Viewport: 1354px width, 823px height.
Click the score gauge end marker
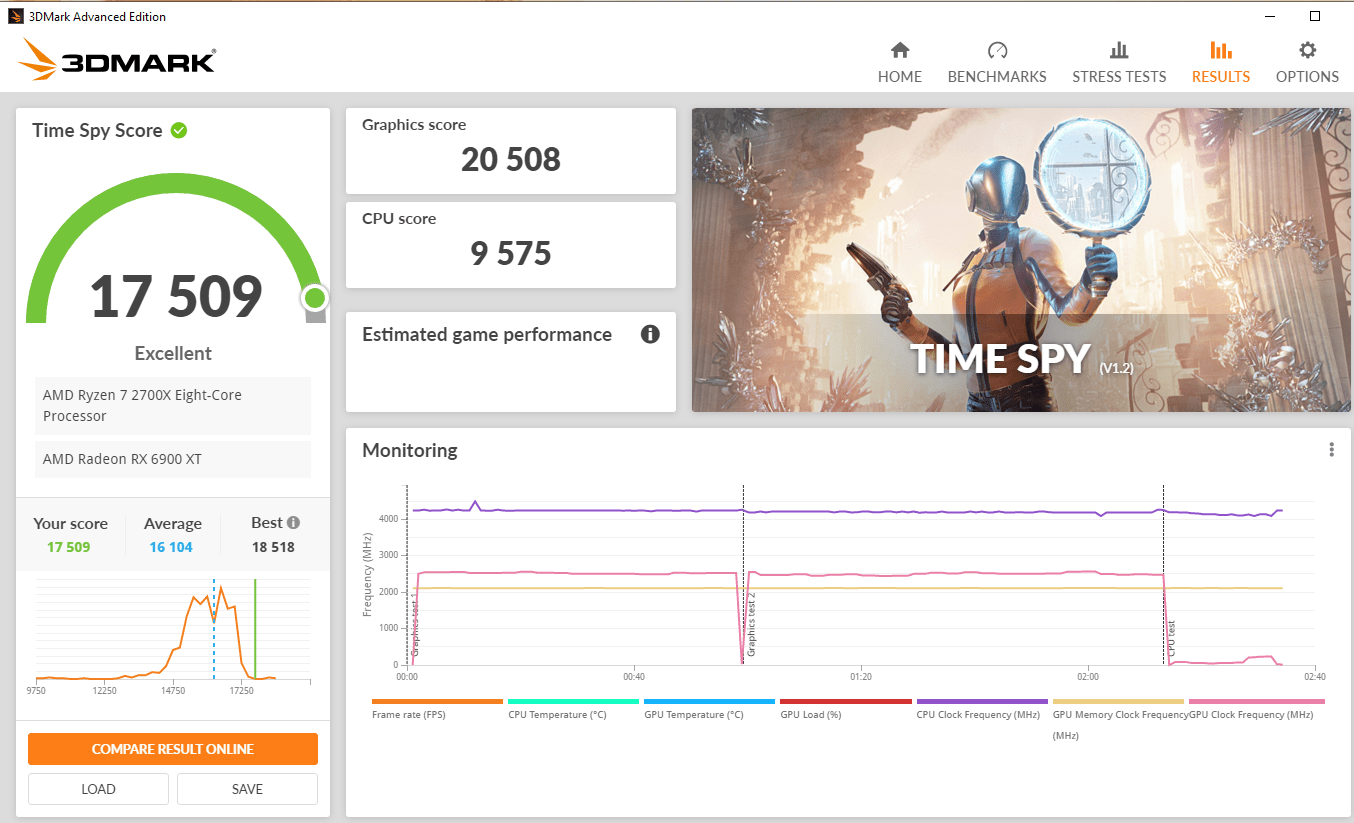click(315, 298)
